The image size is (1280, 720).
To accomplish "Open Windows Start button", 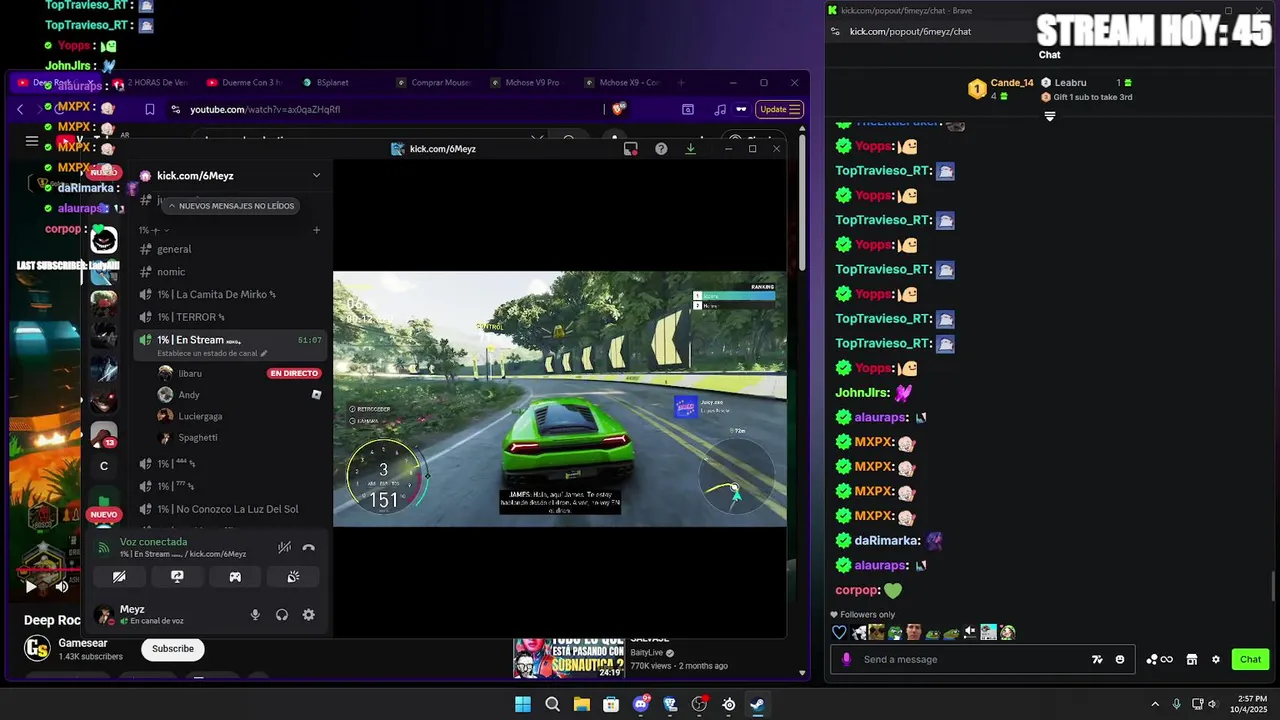I will tap(523, 705).
